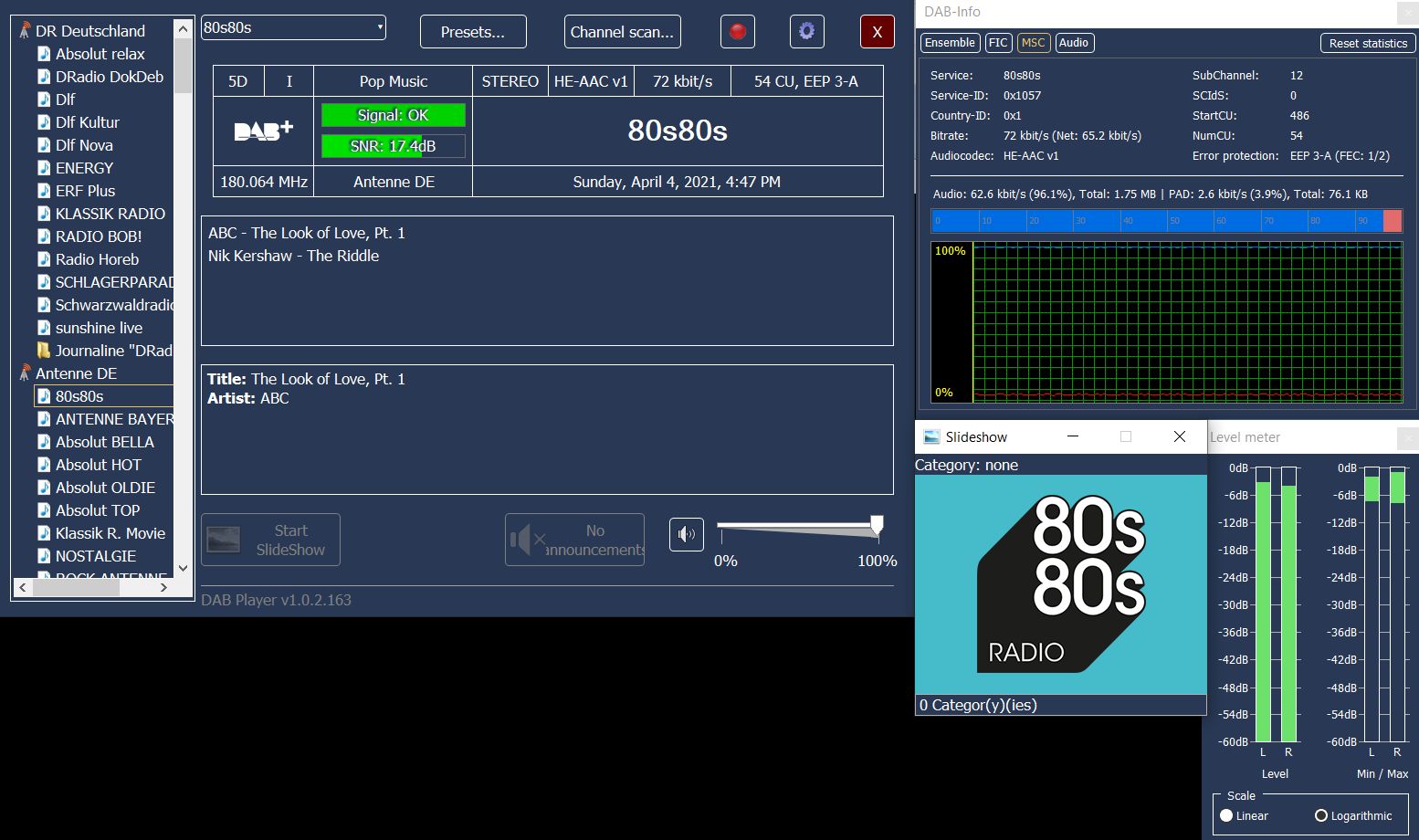The image size is (1419, 840).
Task: Click the music note icon beside Absolut OLDIE
Action: point(44,488)
